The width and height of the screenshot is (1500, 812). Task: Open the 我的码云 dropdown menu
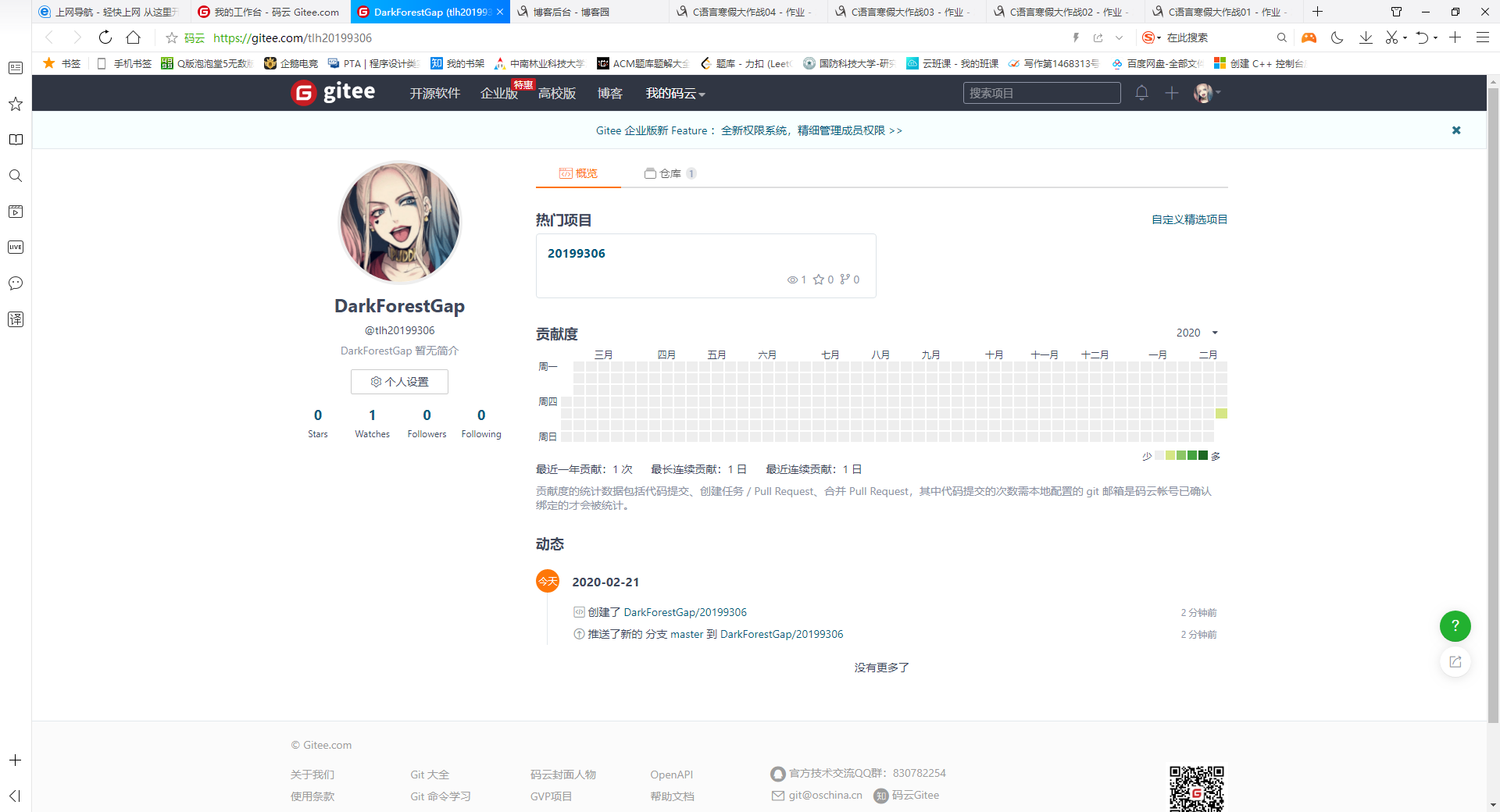pos(676,94)
